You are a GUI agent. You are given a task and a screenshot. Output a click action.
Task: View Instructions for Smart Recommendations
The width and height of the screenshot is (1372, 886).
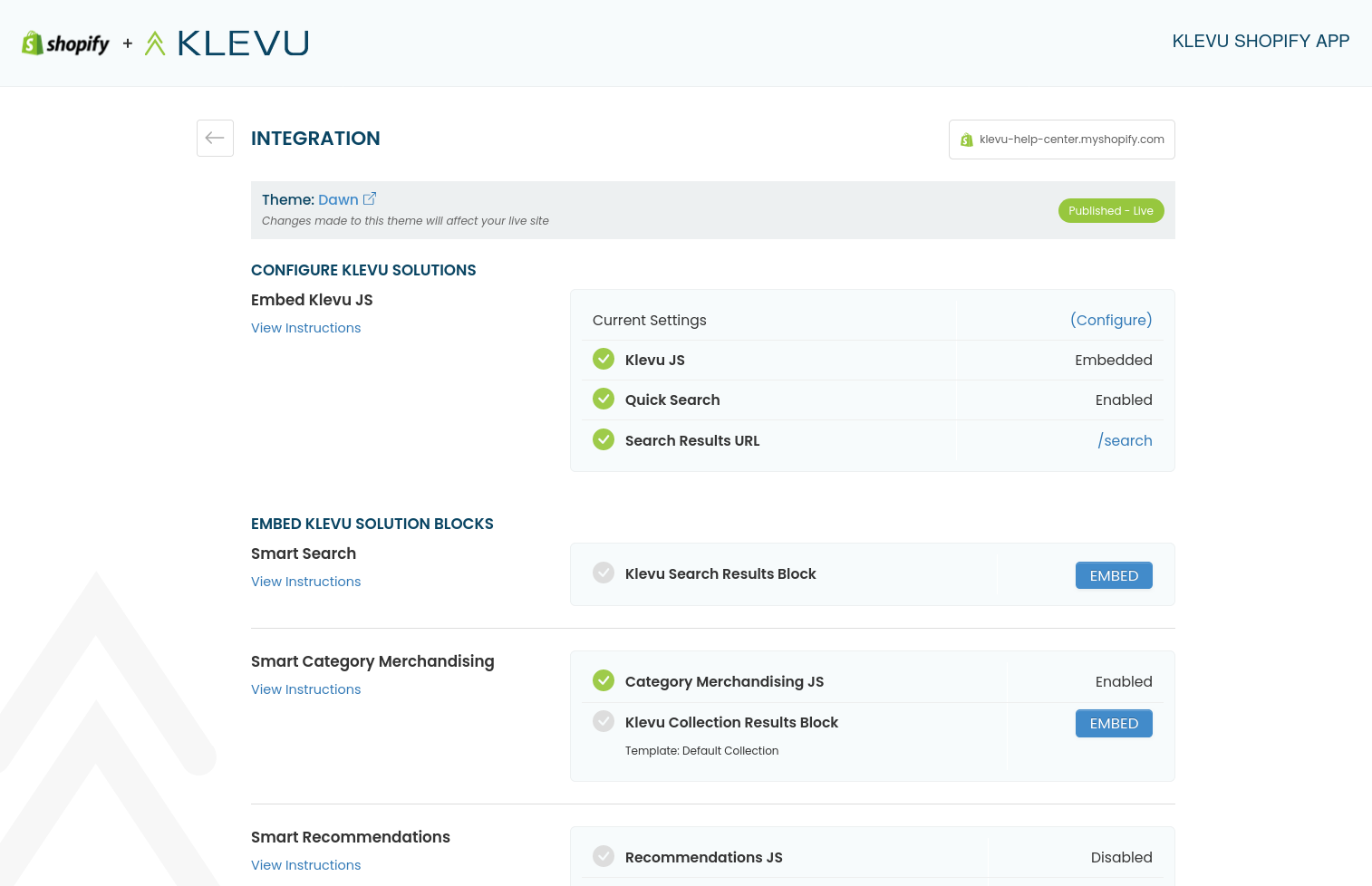click(305, 865)
